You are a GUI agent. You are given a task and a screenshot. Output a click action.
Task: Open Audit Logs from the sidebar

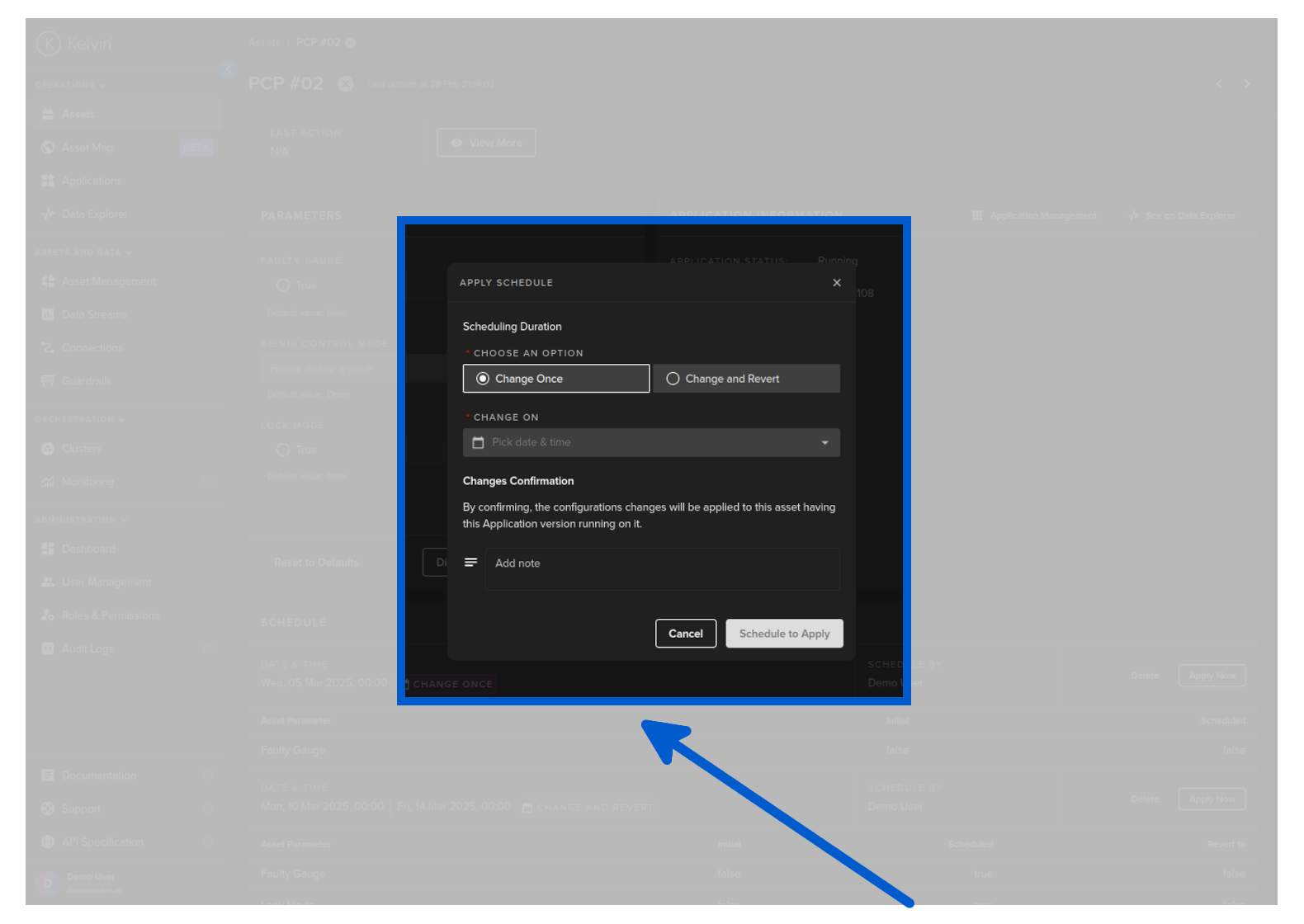tap(87, 649)
